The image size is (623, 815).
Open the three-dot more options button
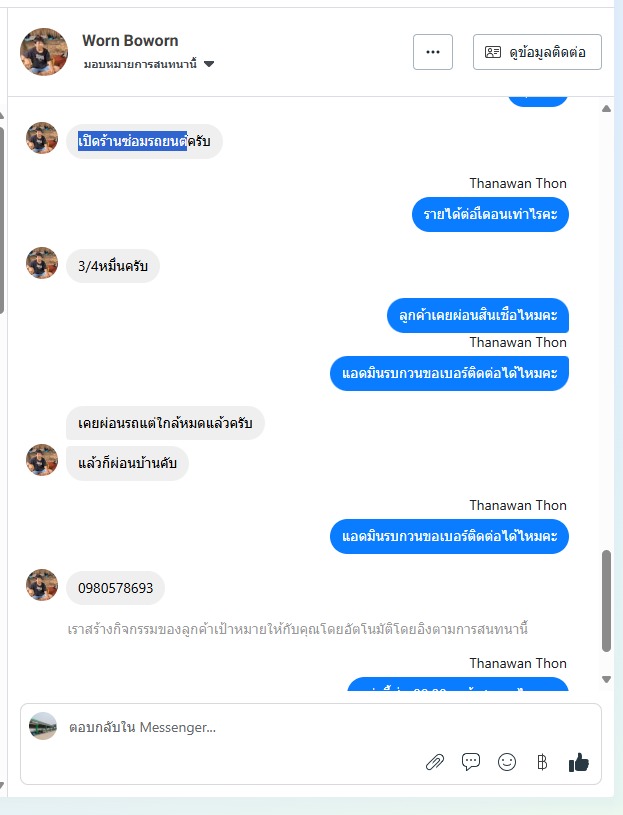click(433, 52)
